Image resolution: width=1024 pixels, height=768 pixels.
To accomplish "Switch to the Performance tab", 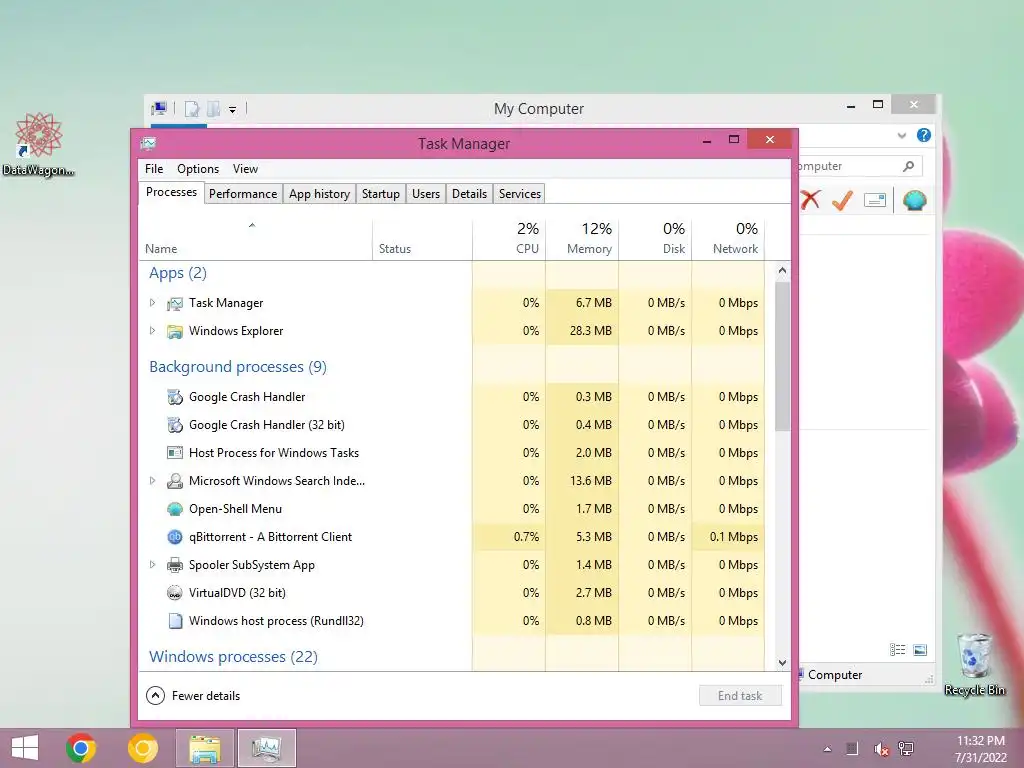I will pyautogui.click(x=243, y=194).
